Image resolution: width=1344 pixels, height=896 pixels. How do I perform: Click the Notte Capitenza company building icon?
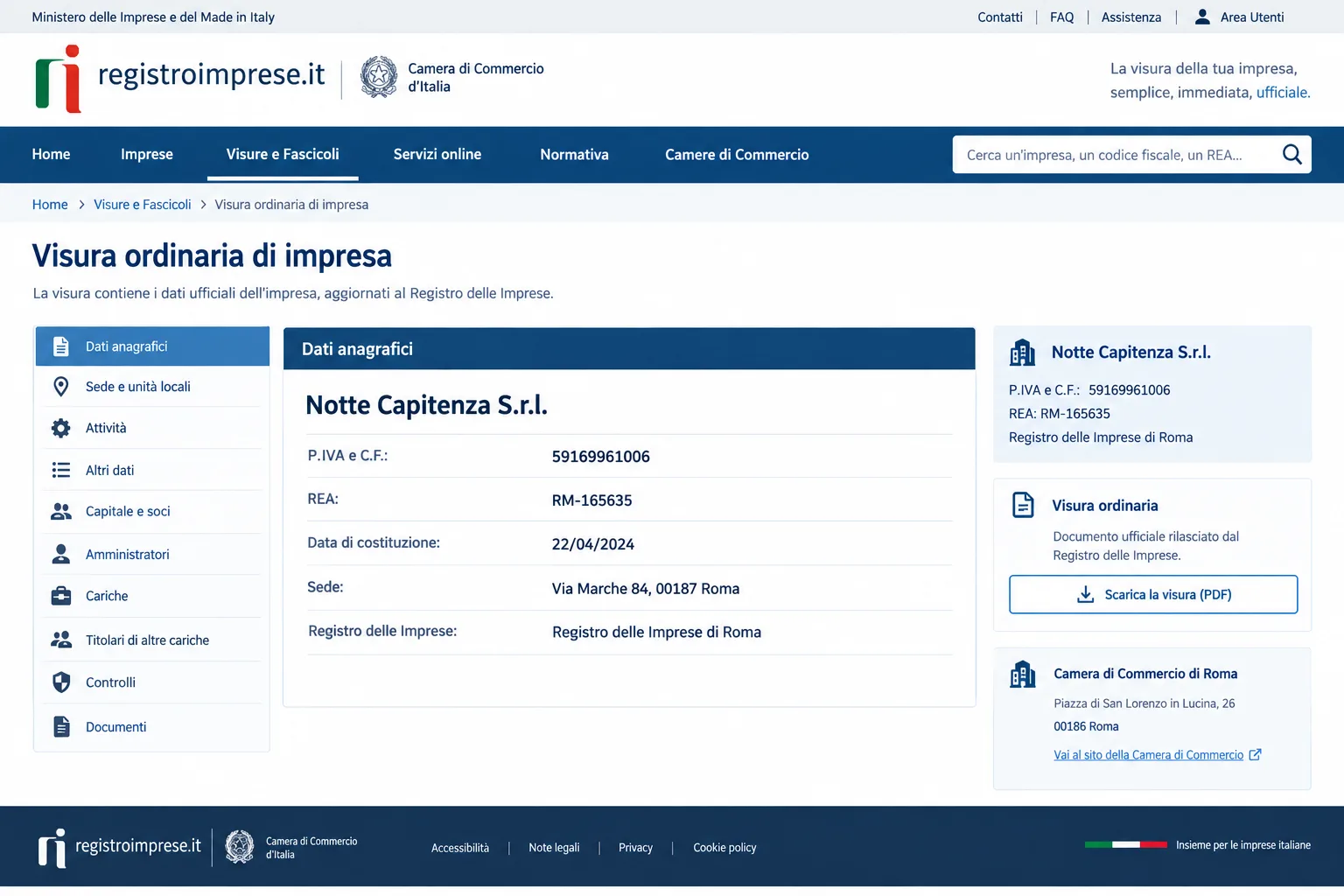point(1022,353)
